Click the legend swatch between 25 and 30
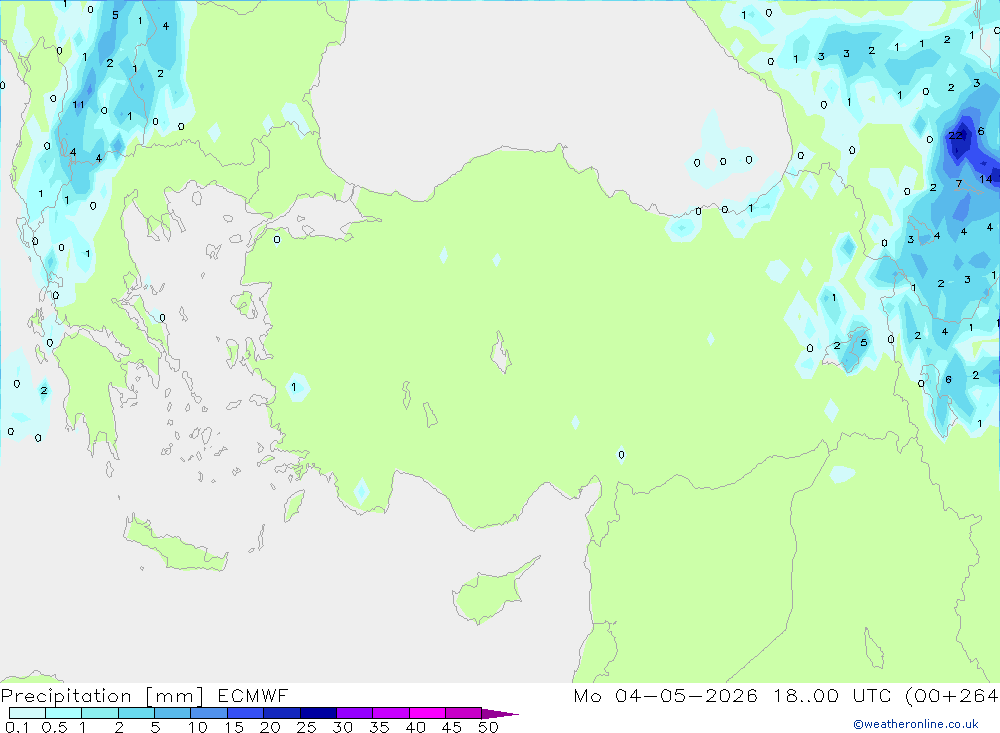This screenshot has width=1000, height=733. [318, 713]
